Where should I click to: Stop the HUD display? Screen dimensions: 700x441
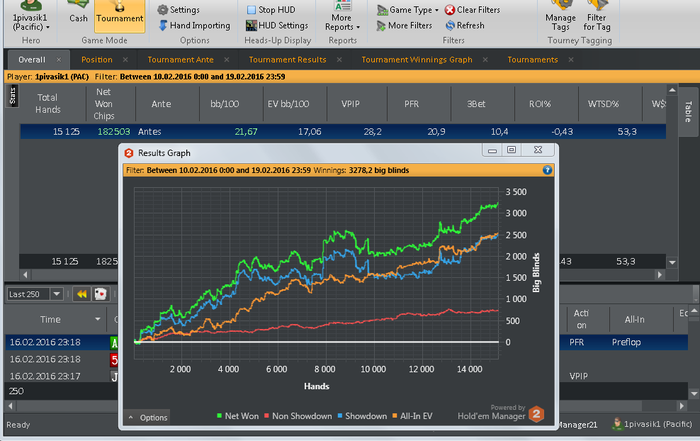click(x=271, y=10)
